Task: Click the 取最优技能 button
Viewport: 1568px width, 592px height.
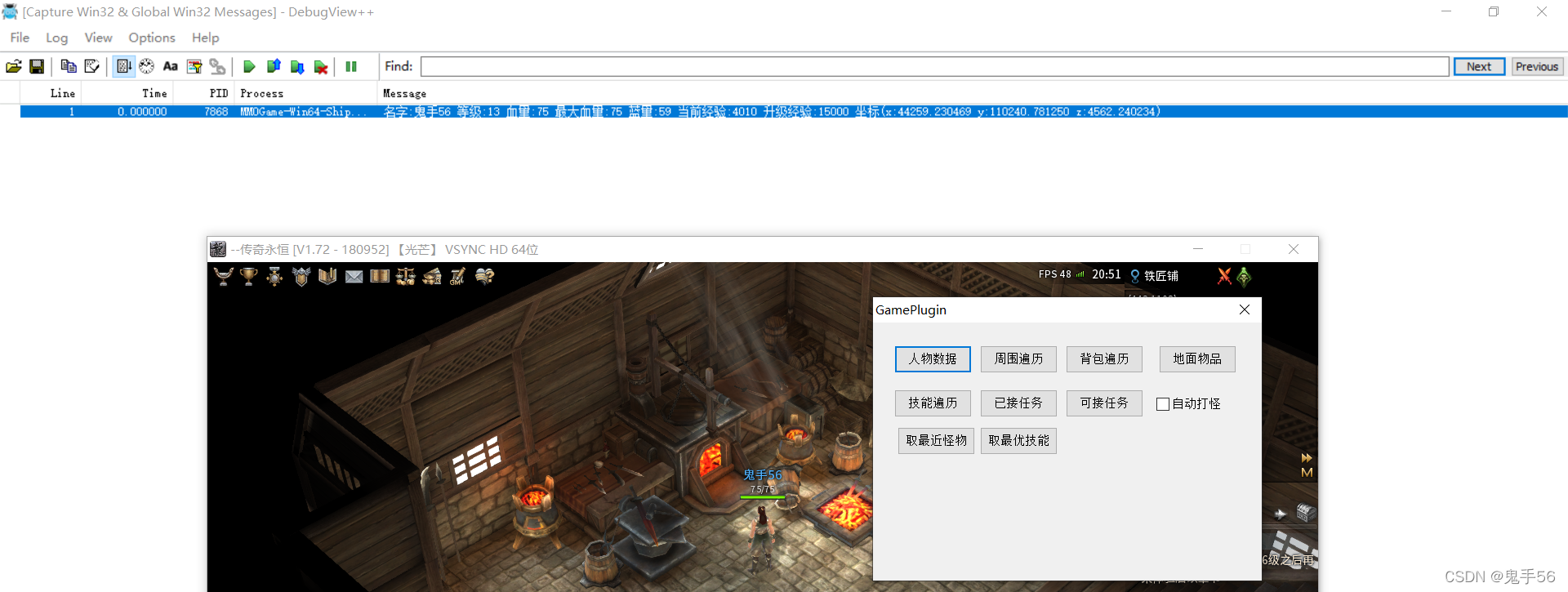Action: [1018, 441]
